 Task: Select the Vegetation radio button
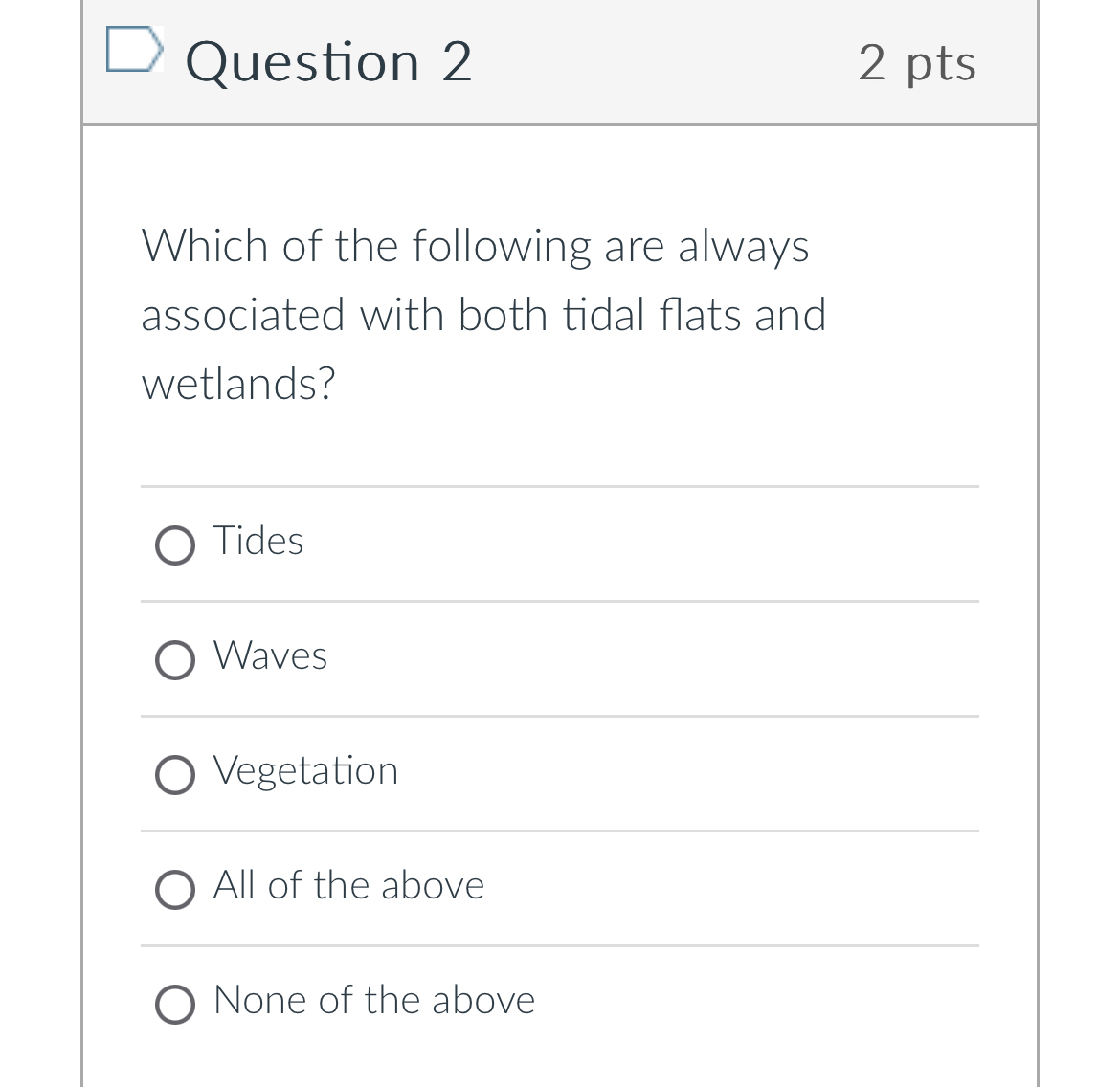coord(175,775)
